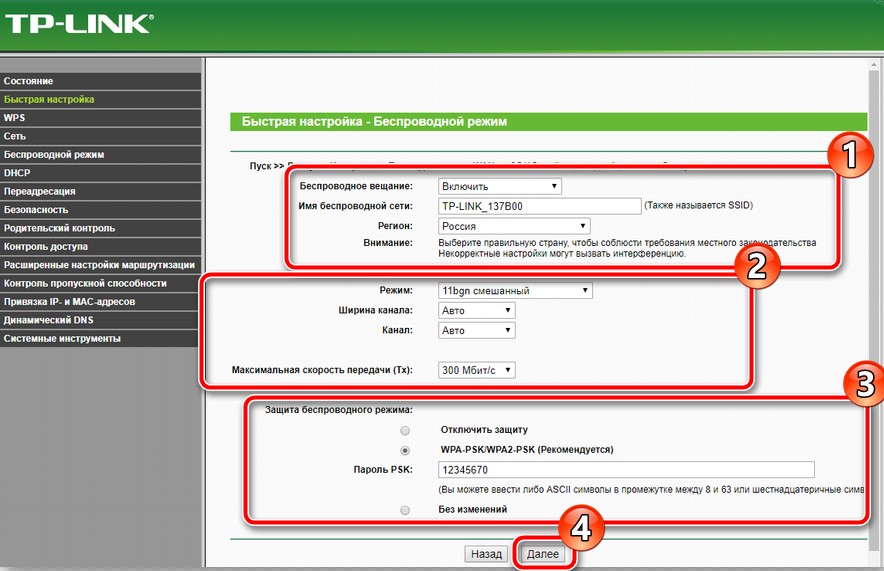Open the Состояние menu item

tap(100, 81)
